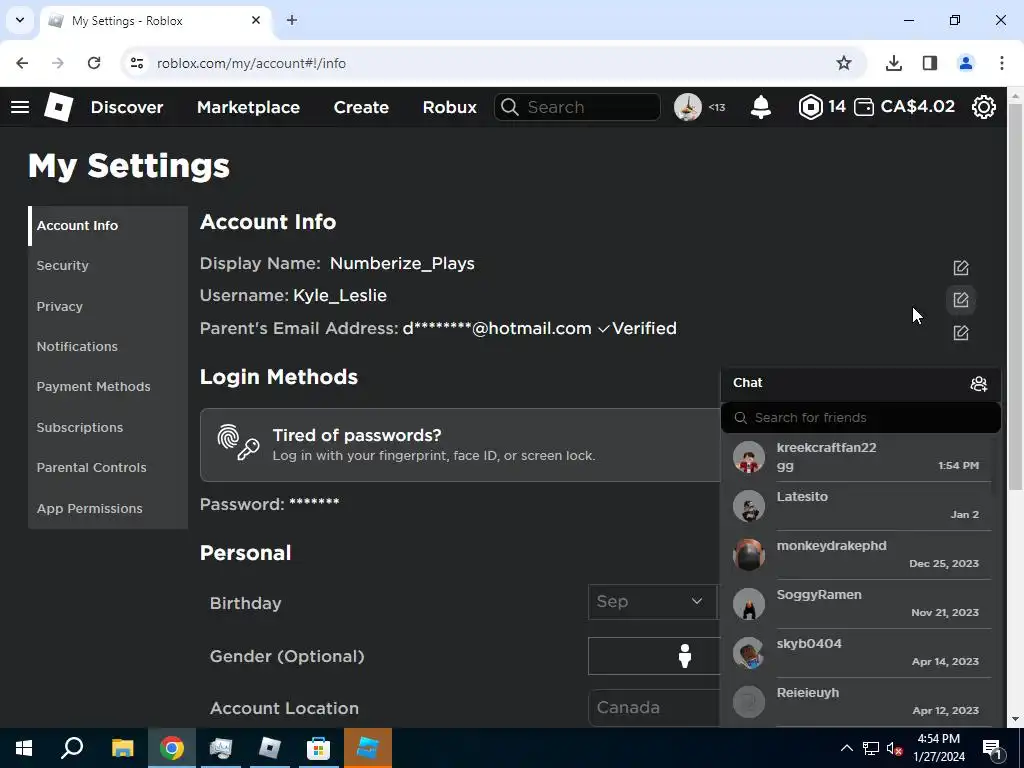This screenshot has width=1024, height=768.
Task: Edit the Display Name with pencil icon
Action: click(961, 268)
